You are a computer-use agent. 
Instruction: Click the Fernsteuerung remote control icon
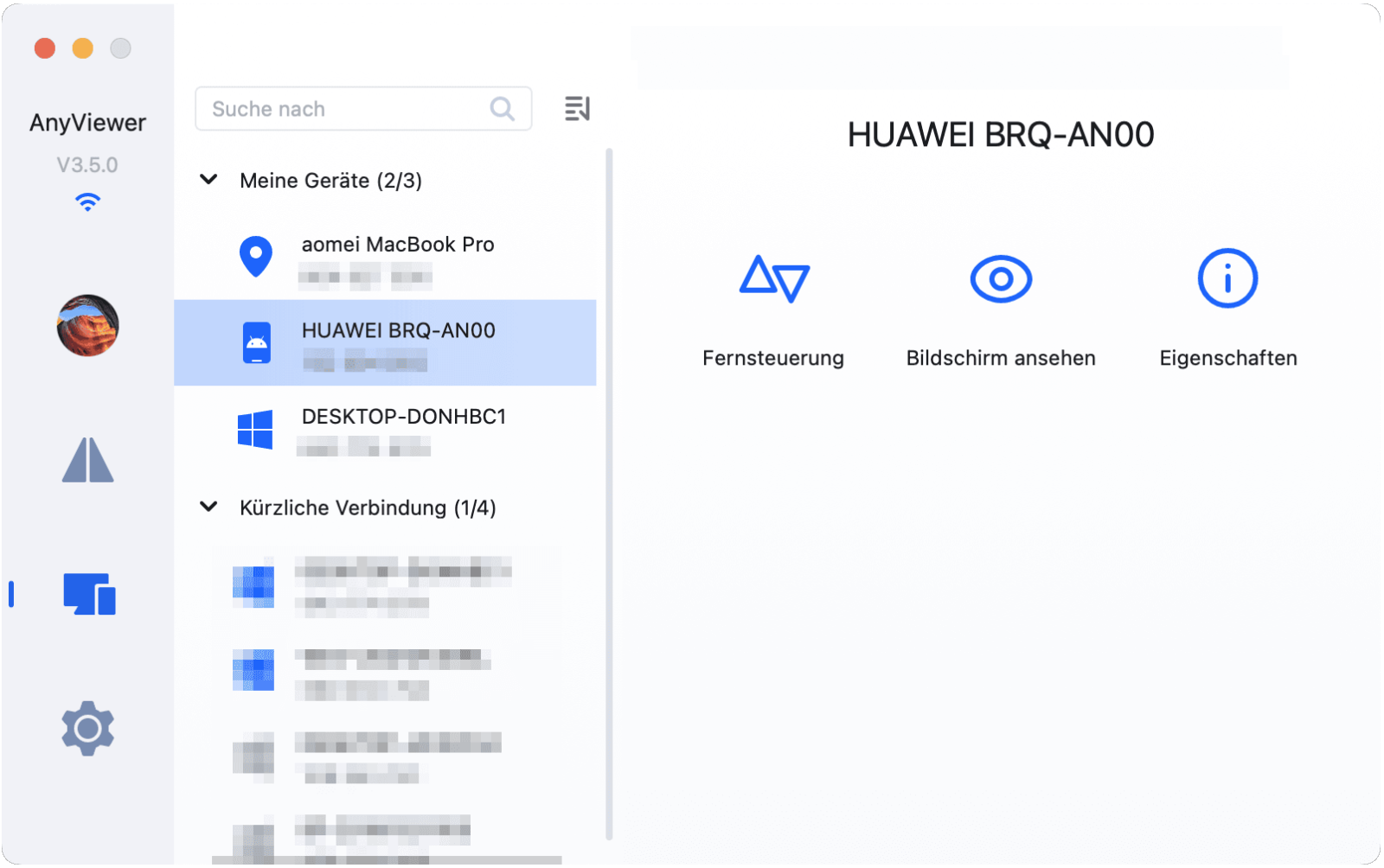click(x=773, y=278)
